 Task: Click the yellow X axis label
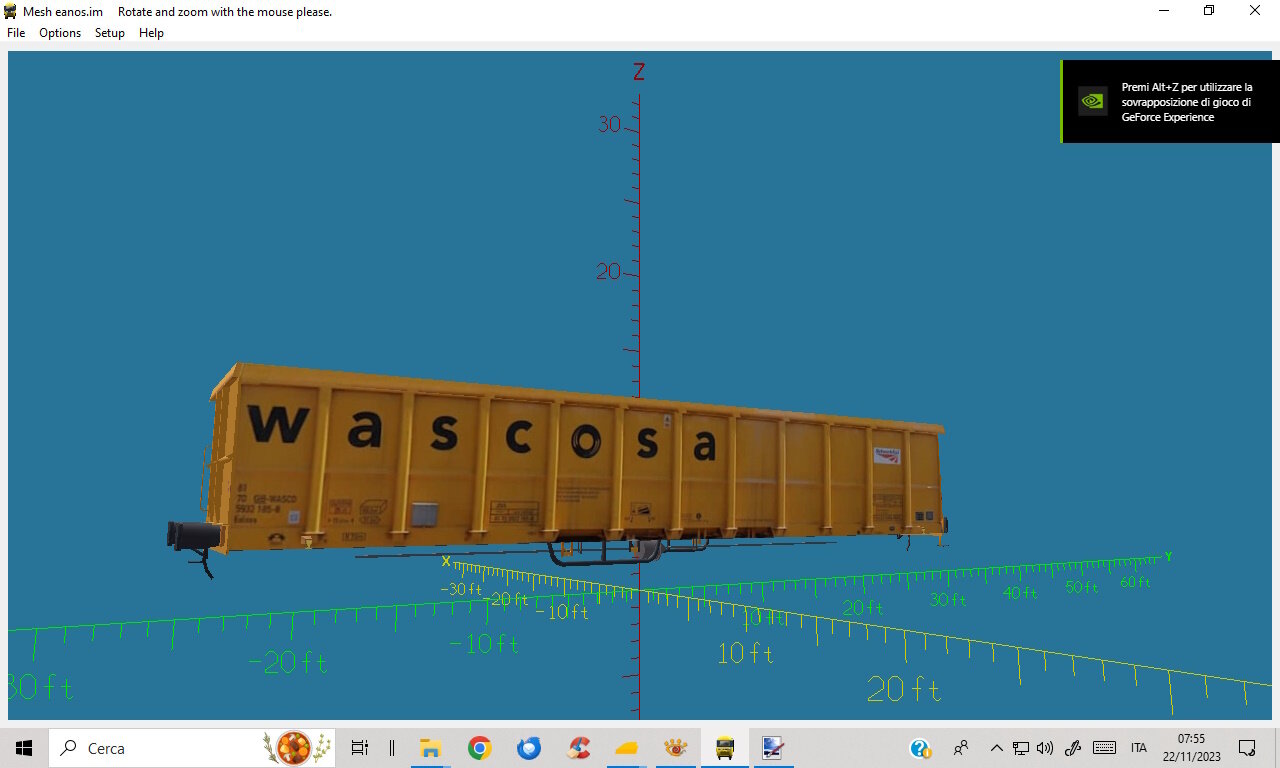pos(446,561)
